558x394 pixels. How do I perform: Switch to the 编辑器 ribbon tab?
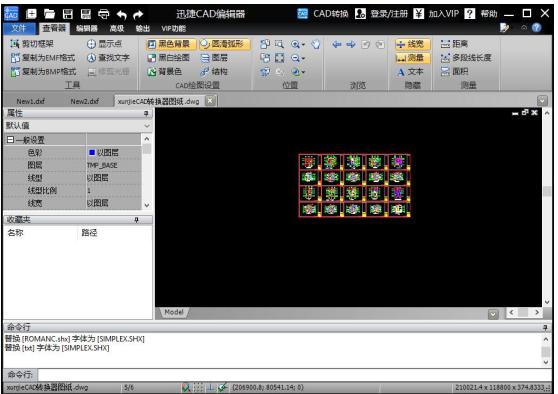click(x=86, y=28)
